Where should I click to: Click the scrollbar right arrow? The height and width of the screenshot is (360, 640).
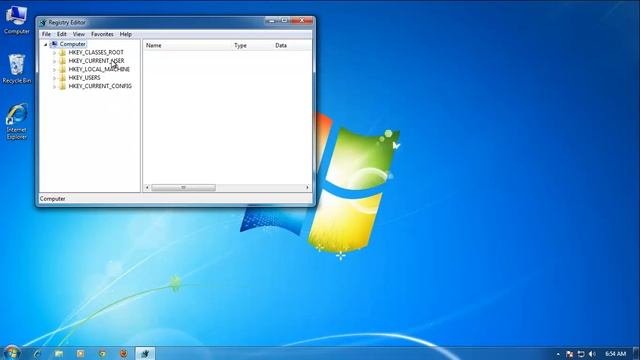[307, 187]
